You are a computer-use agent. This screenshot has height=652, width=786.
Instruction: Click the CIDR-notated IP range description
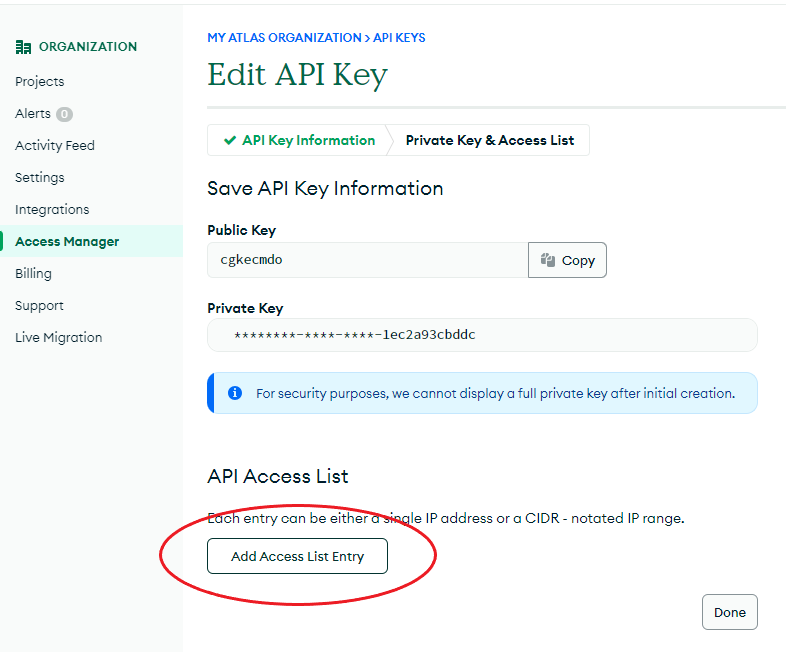(446, 518)
